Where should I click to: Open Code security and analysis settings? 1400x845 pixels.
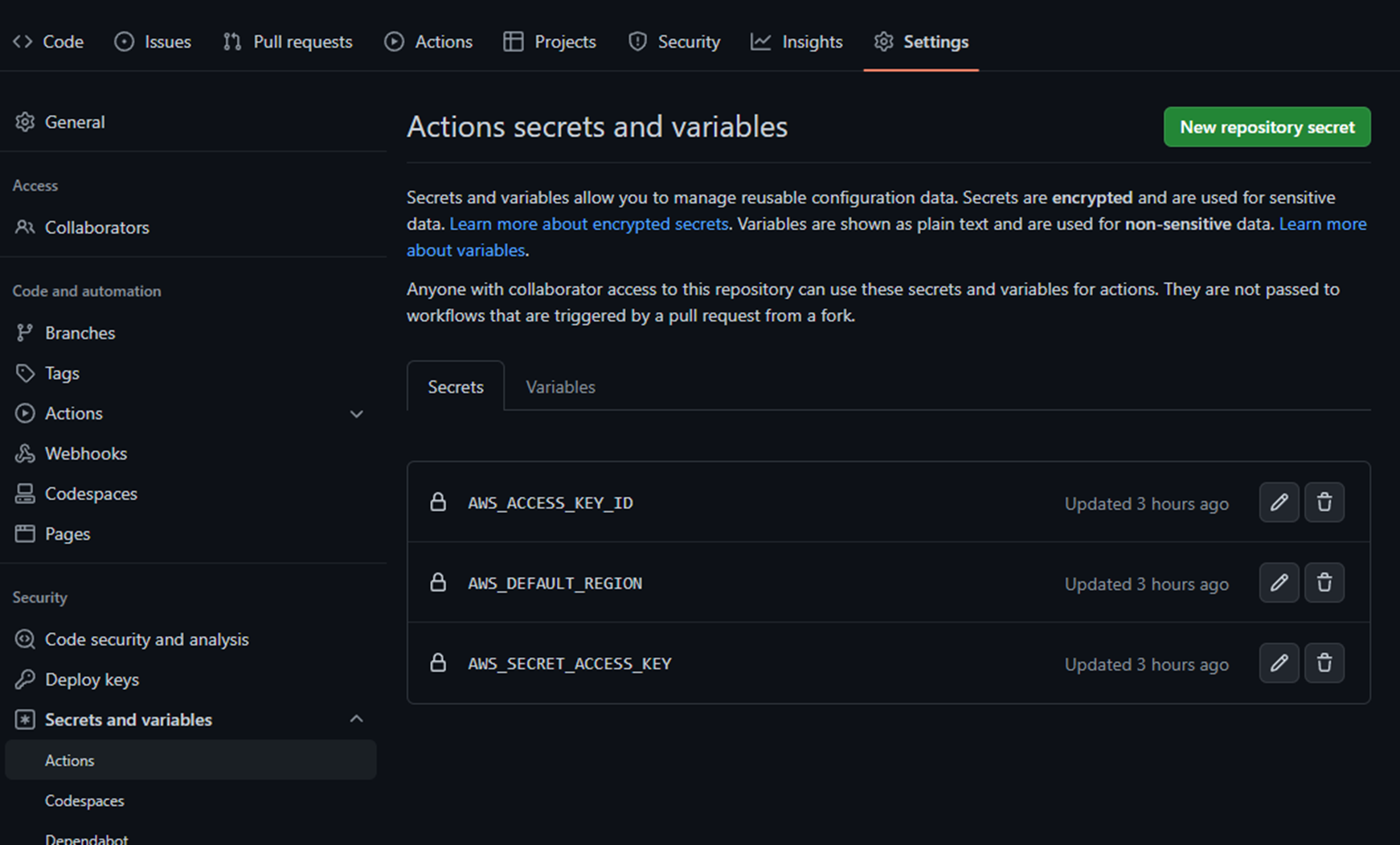pyautogui.click(x=146, y=639)
